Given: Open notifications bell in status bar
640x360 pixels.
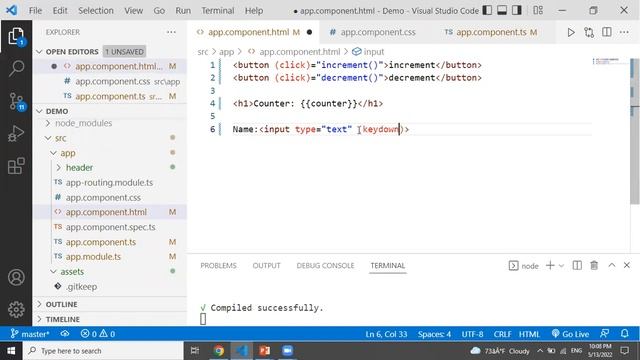Looking at the screenshot, I should click(x=624, y=333).
